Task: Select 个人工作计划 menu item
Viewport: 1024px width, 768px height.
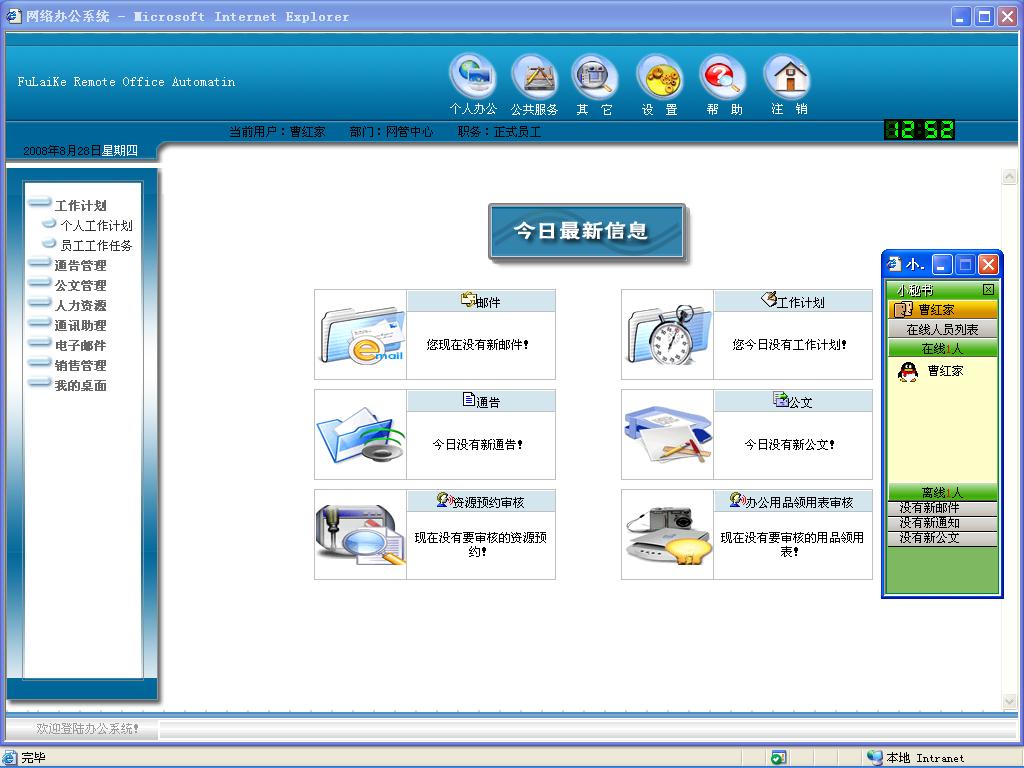Action: click(x=96, y=226)
